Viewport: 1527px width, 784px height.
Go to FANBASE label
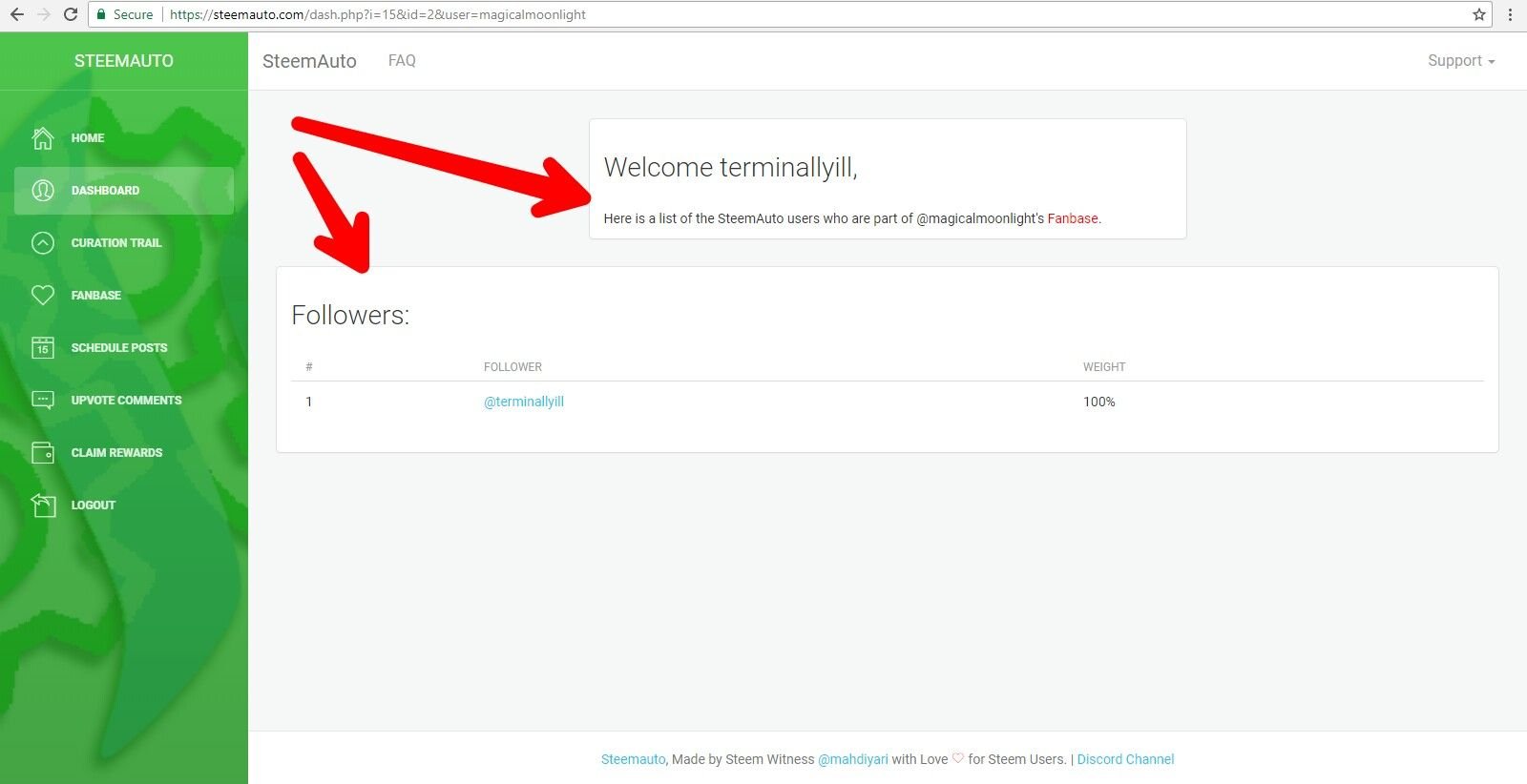tap(96, 296)
